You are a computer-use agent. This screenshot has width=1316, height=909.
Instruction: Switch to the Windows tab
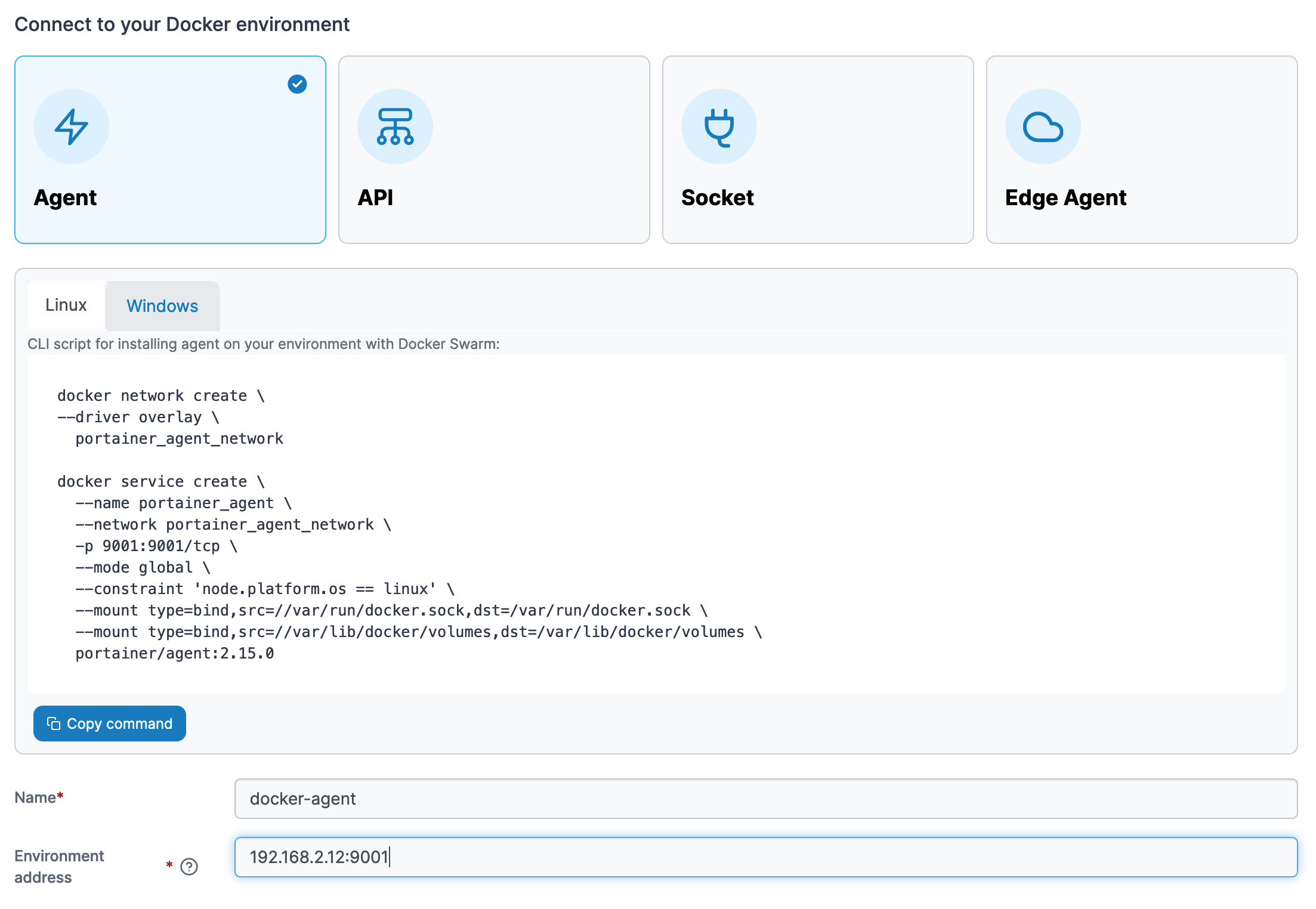(162, 306)
